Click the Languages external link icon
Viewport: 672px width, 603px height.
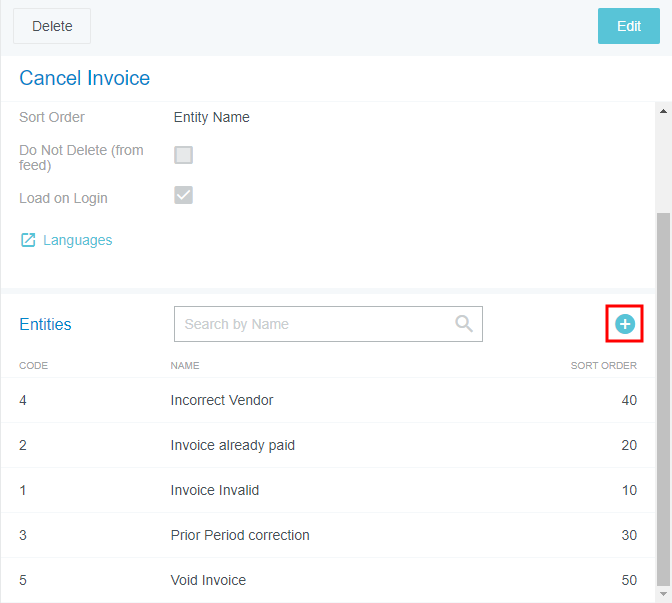[x=28, y=240]
